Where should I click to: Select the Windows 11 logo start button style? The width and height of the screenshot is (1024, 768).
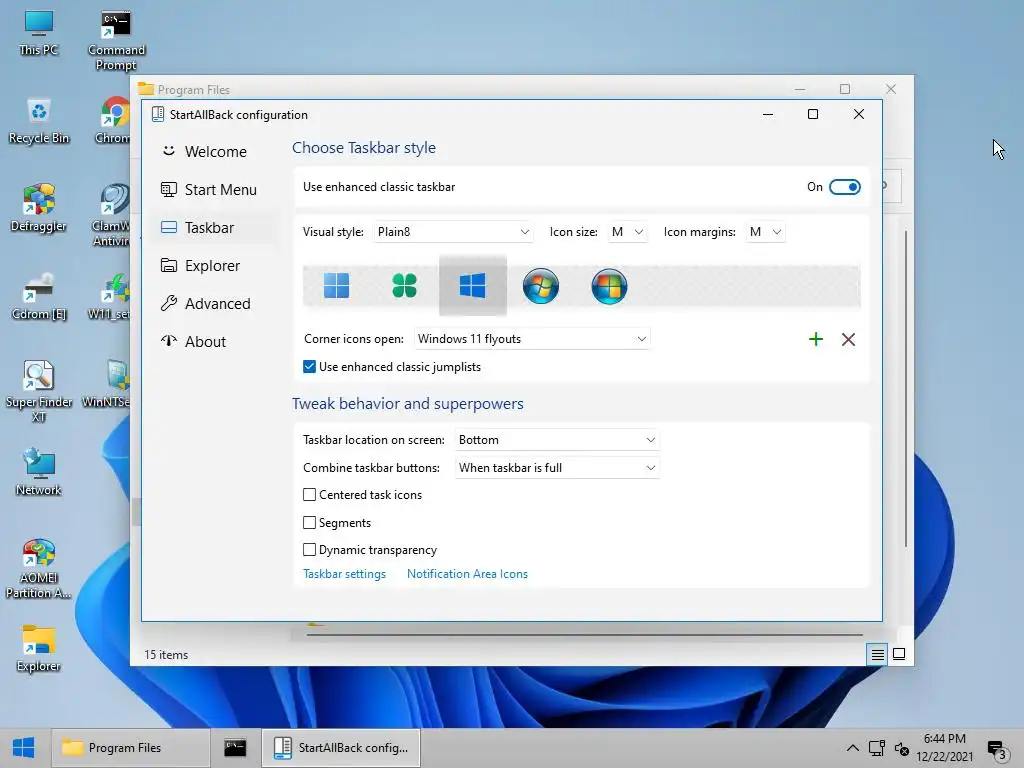336,285
